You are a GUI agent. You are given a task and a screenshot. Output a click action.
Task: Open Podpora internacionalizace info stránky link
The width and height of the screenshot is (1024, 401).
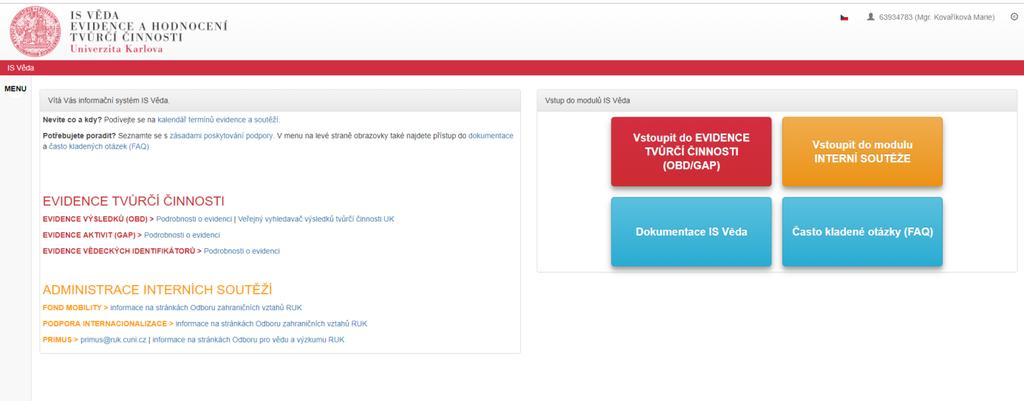coord(271,323)
